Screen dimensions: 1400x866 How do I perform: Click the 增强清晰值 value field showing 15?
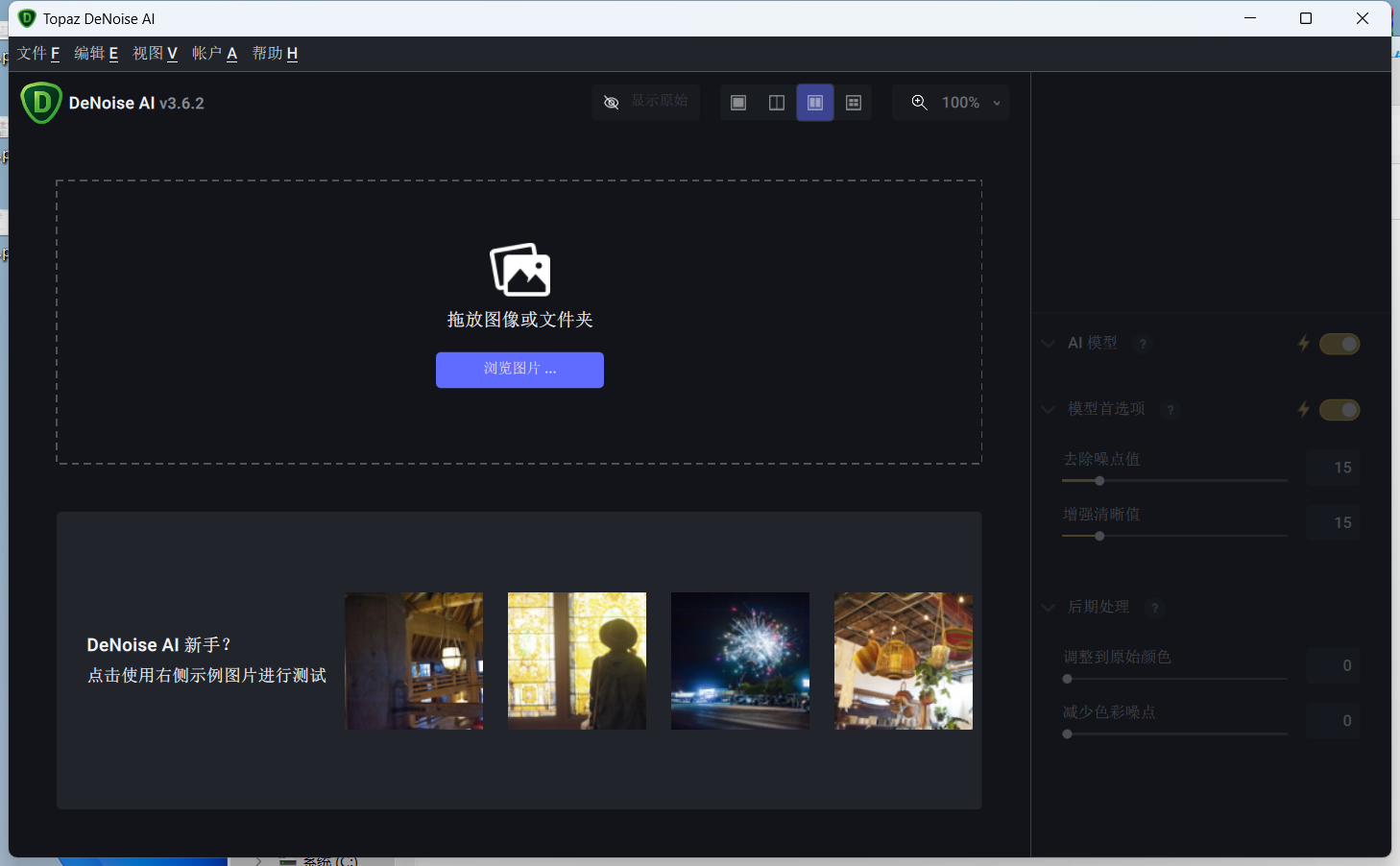click(1334, 522)
